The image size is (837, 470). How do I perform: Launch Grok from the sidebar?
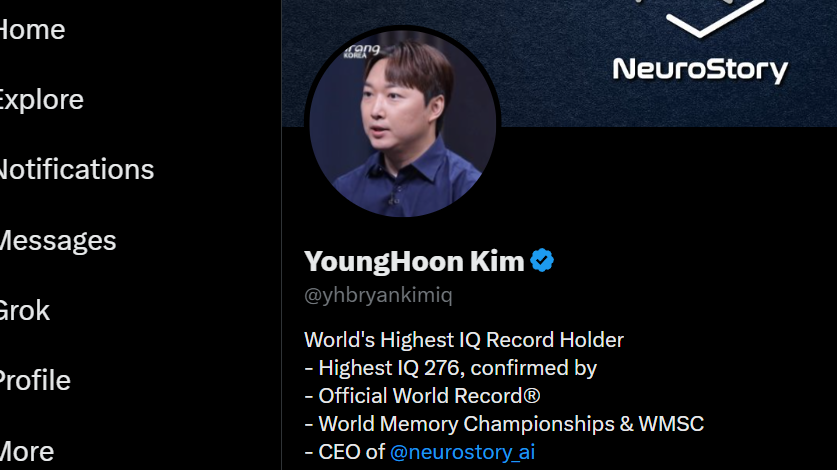24,310
